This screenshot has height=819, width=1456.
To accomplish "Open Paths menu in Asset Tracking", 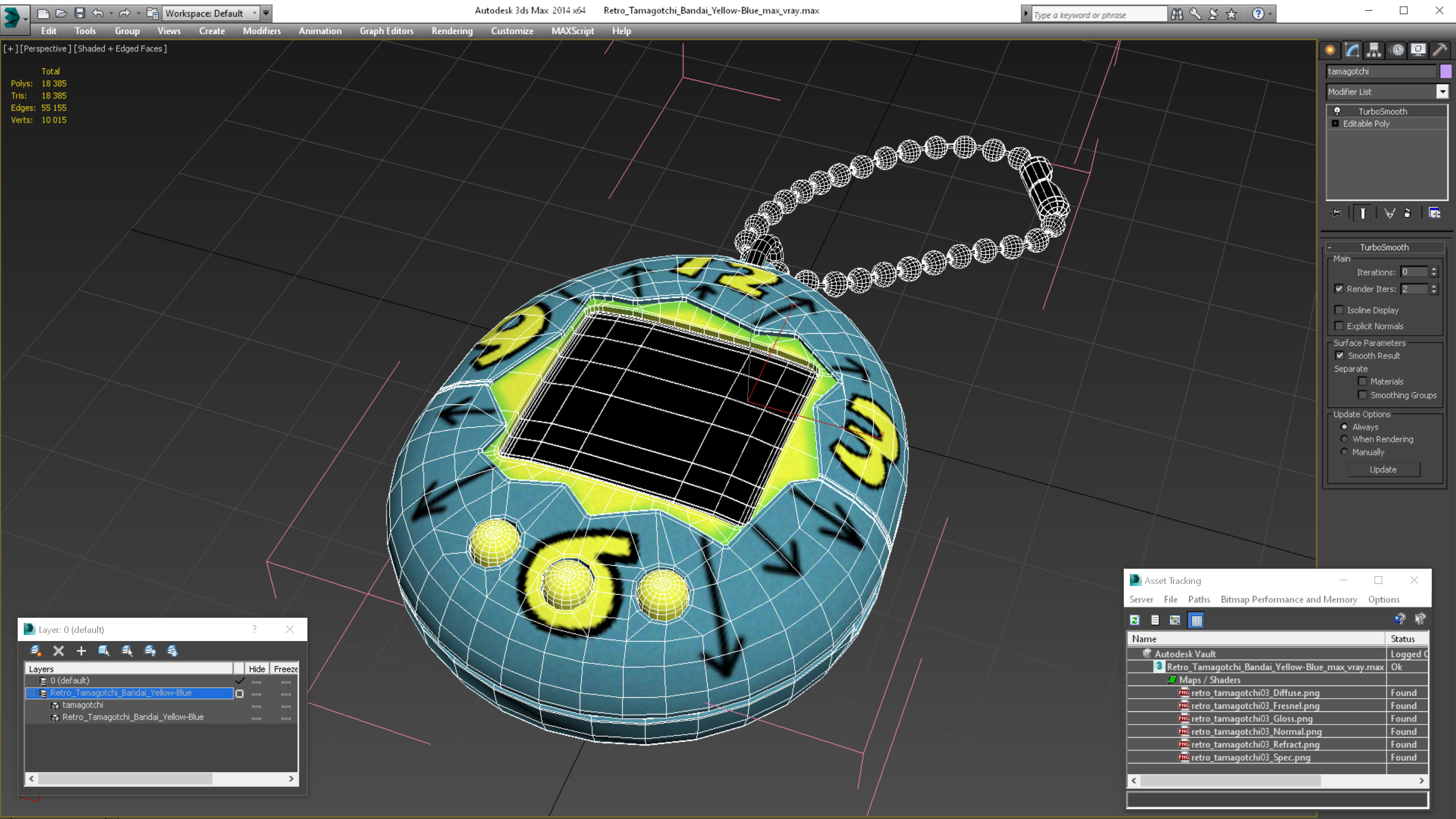I will [1198, 599].
